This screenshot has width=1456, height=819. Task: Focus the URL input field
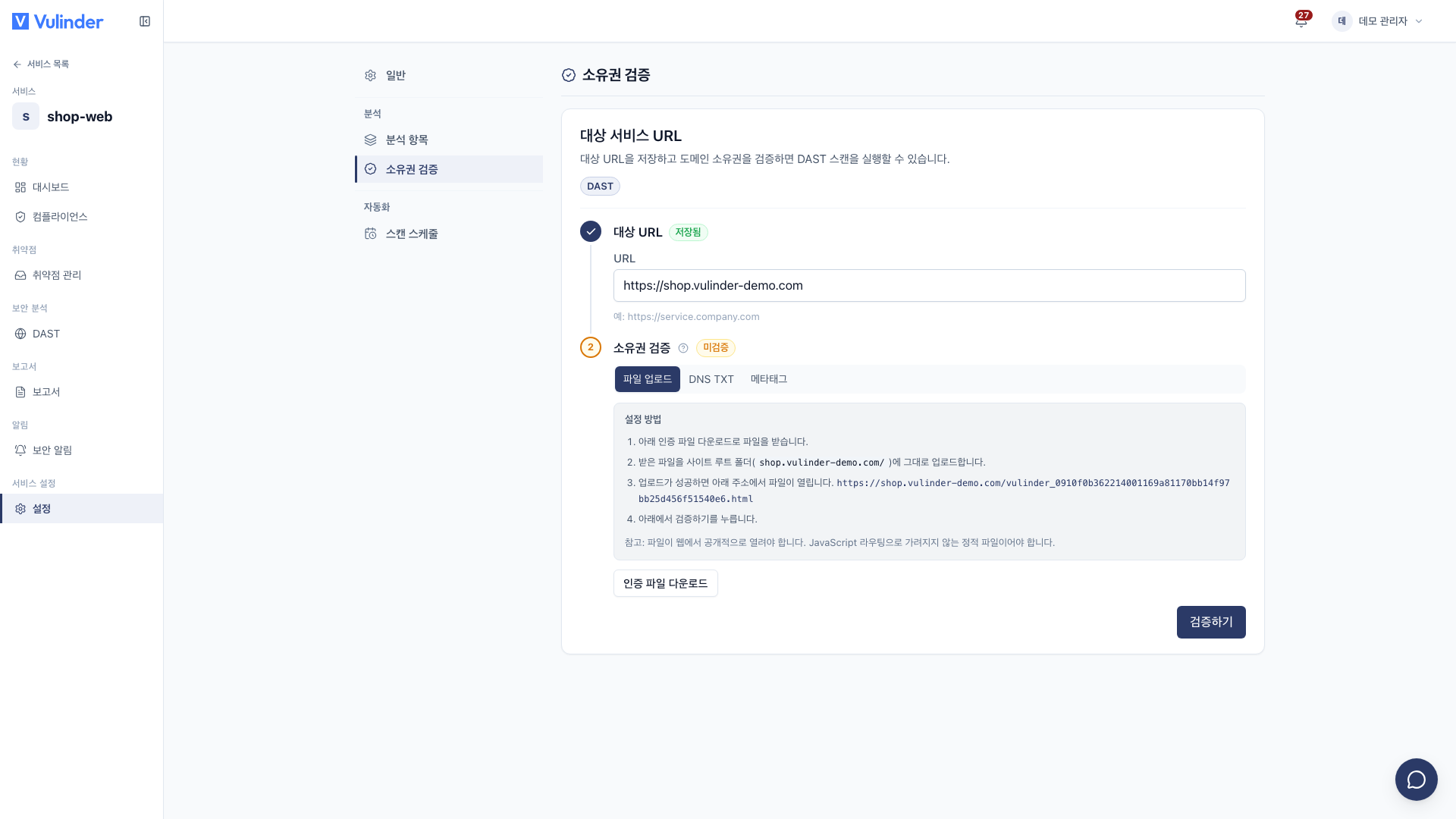click(929, 286)
